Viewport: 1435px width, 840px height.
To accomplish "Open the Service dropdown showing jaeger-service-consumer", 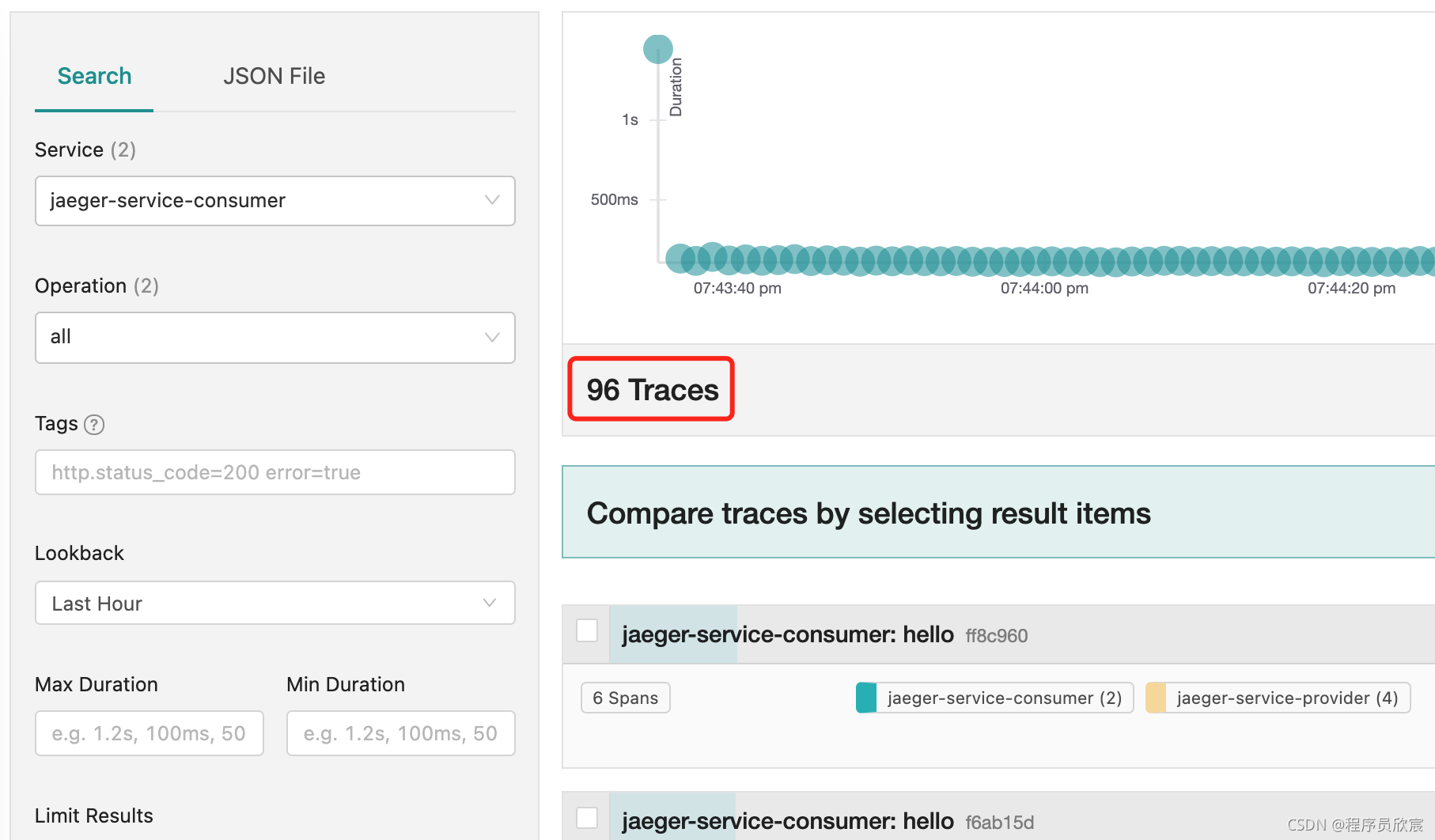I will (275, 201).
